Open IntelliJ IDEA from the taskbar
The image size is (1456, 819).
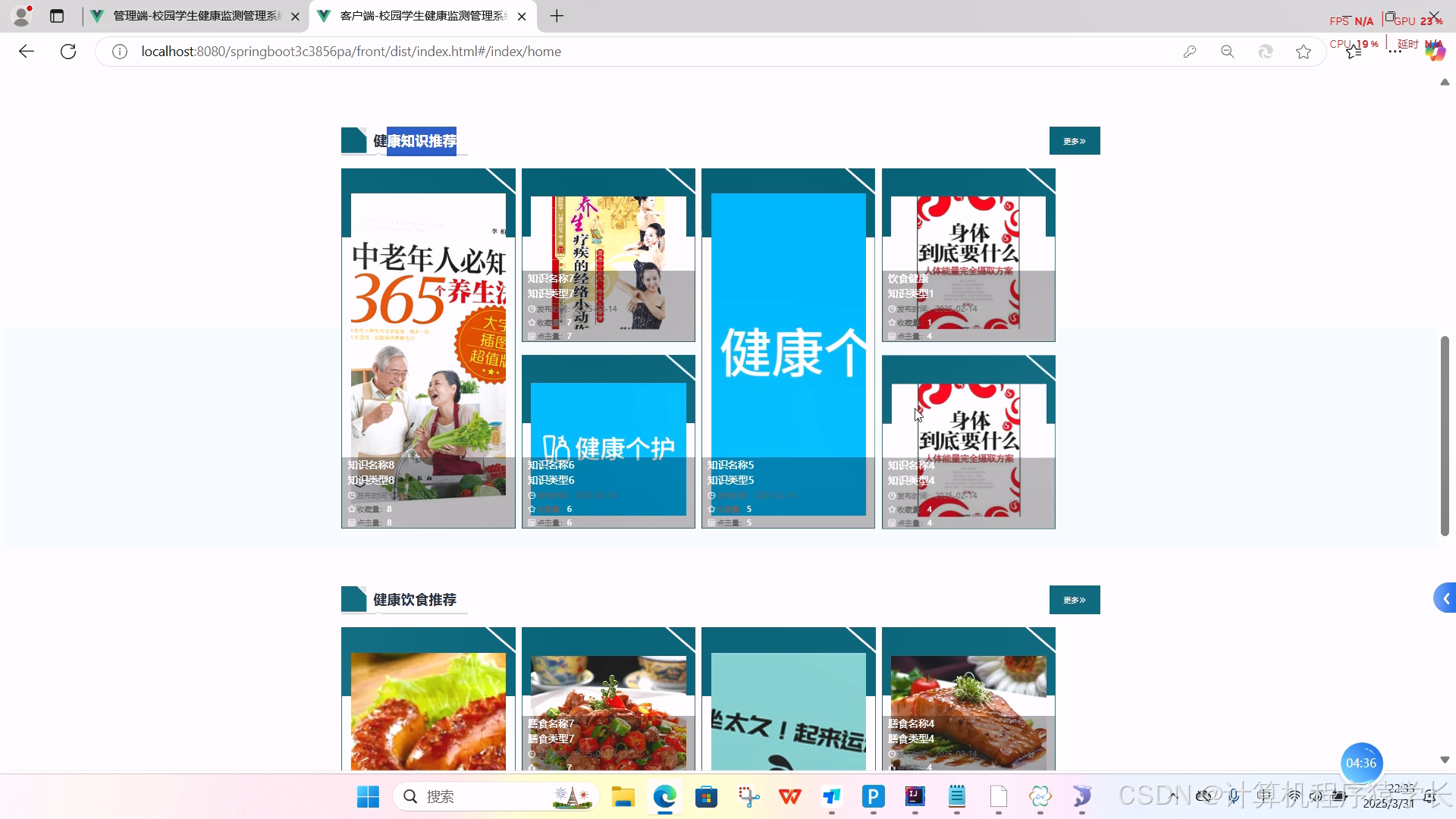[x=915, y=796]
